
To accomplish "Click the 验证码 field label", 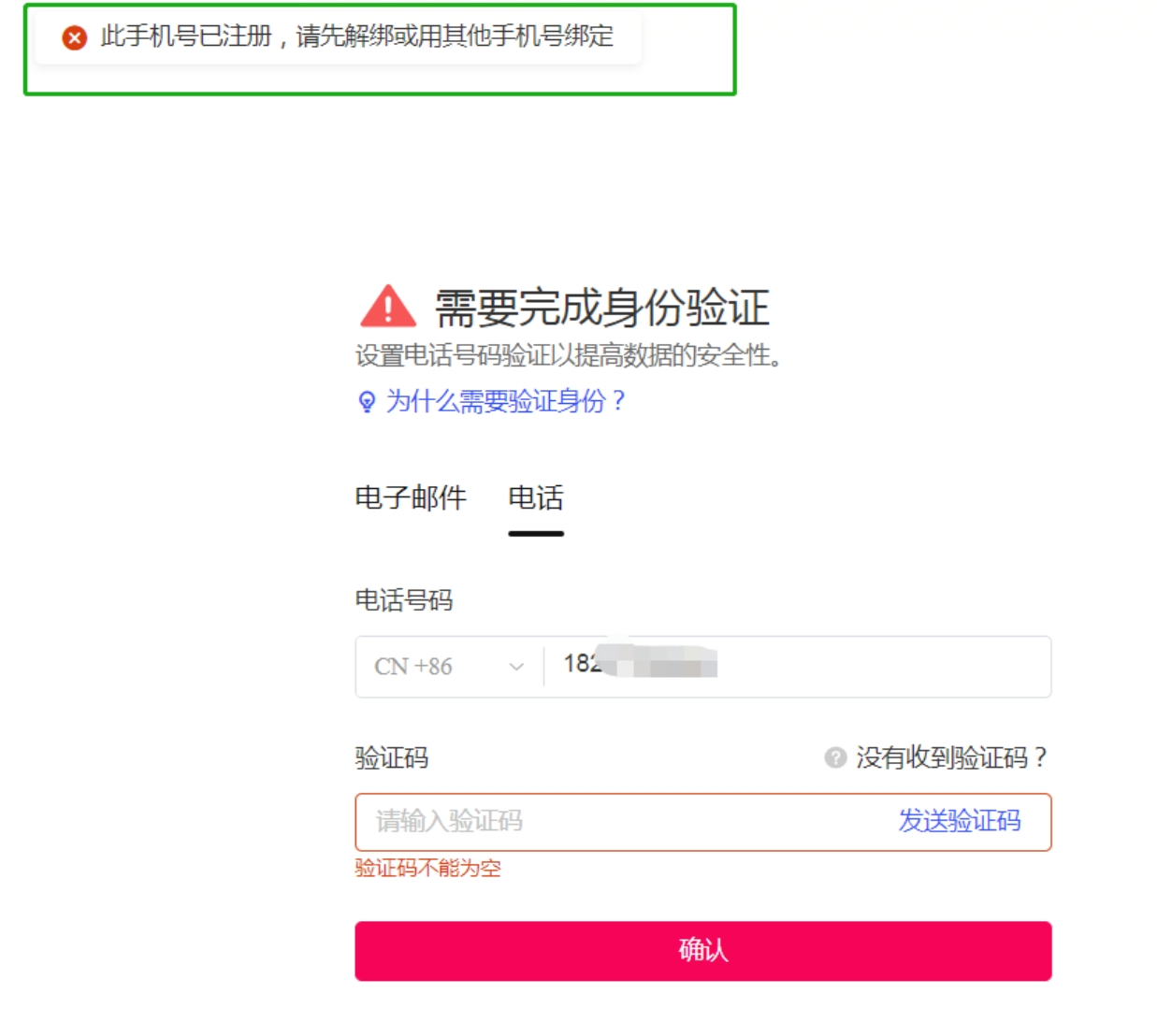I will [x=392, y=757].
